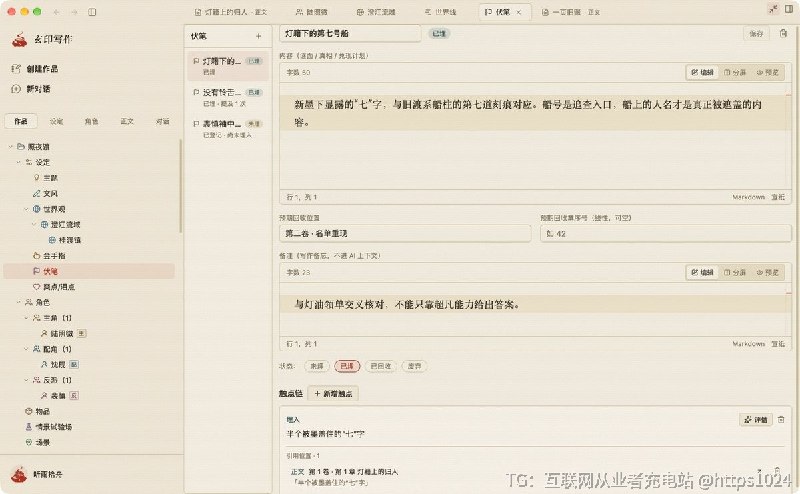
Task: Switch to the 世界线 tab
Action: [x=440, y=12]
